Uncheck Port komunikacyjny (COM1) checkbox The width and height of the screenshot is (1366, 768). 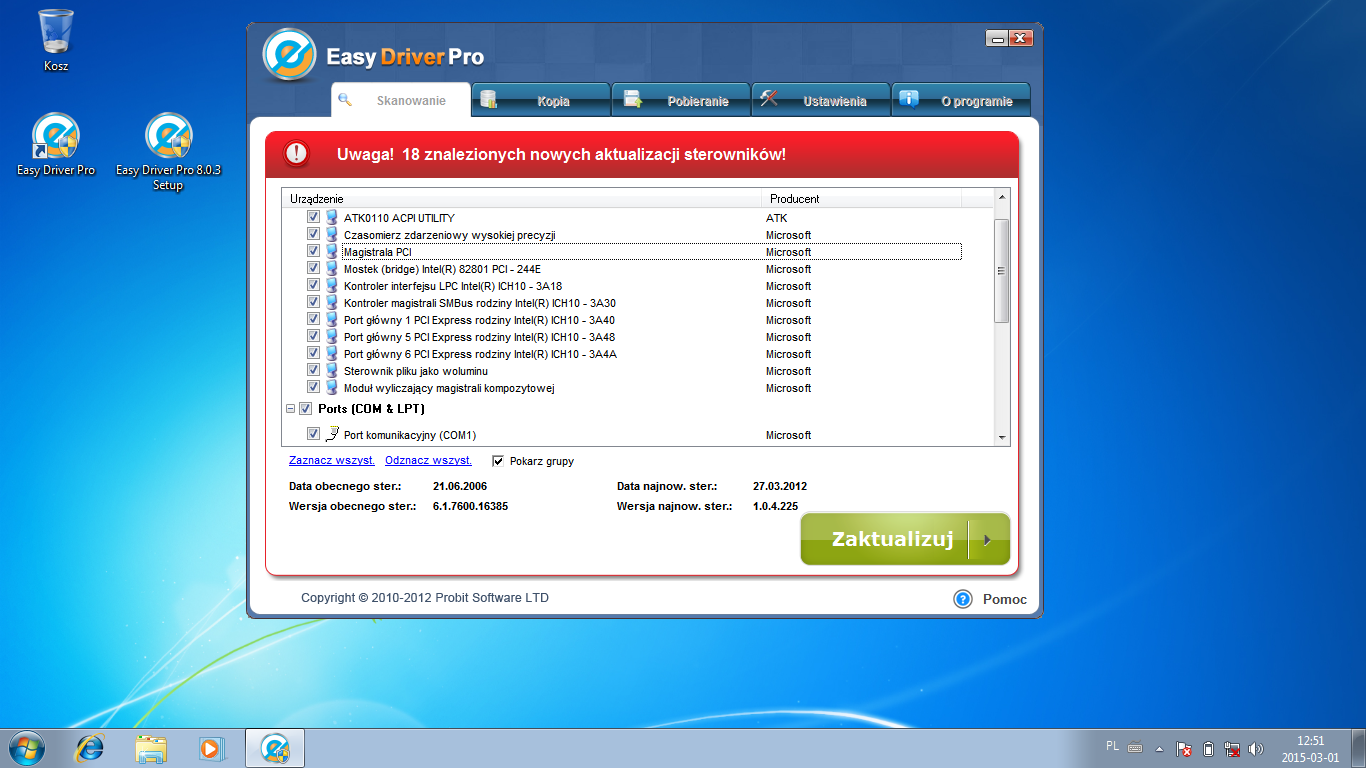click(x=313, y=434)
